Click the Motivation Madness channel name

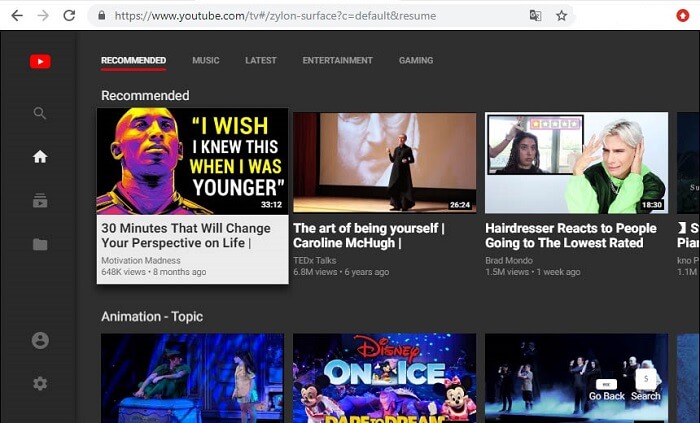[141, 260]
